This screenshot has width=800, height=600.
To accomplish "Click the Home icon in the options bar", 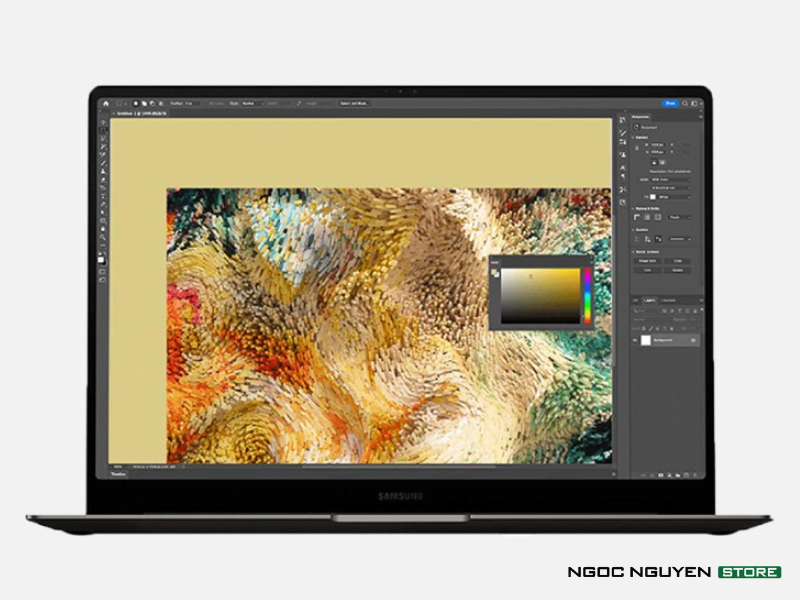I will (104, 103).
